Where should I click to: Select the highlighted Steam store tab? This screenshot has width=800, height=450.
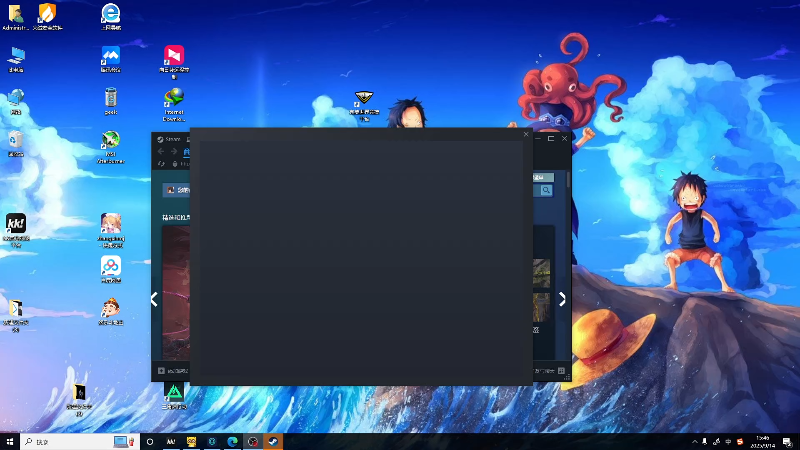[x=187, y=152]
